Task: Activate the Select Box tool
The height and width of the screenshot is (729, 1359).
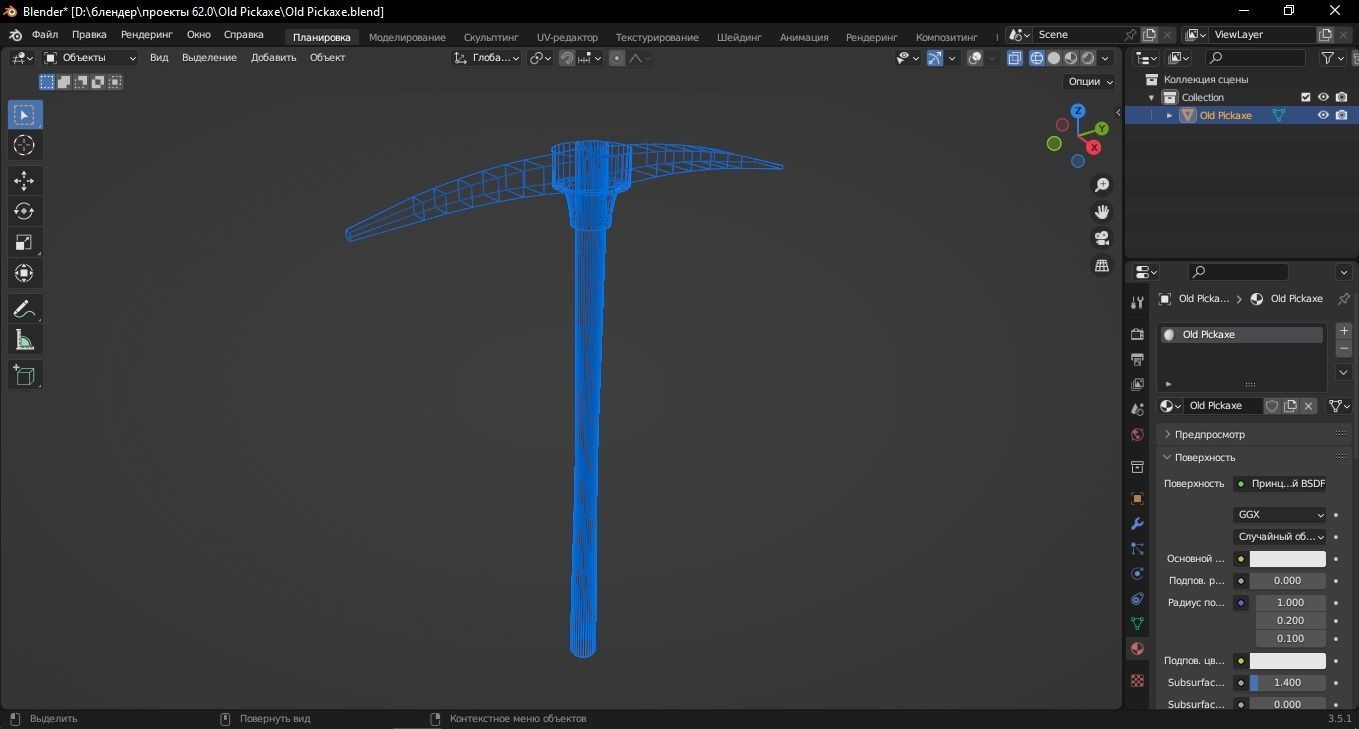Action: tap(24, 115)
